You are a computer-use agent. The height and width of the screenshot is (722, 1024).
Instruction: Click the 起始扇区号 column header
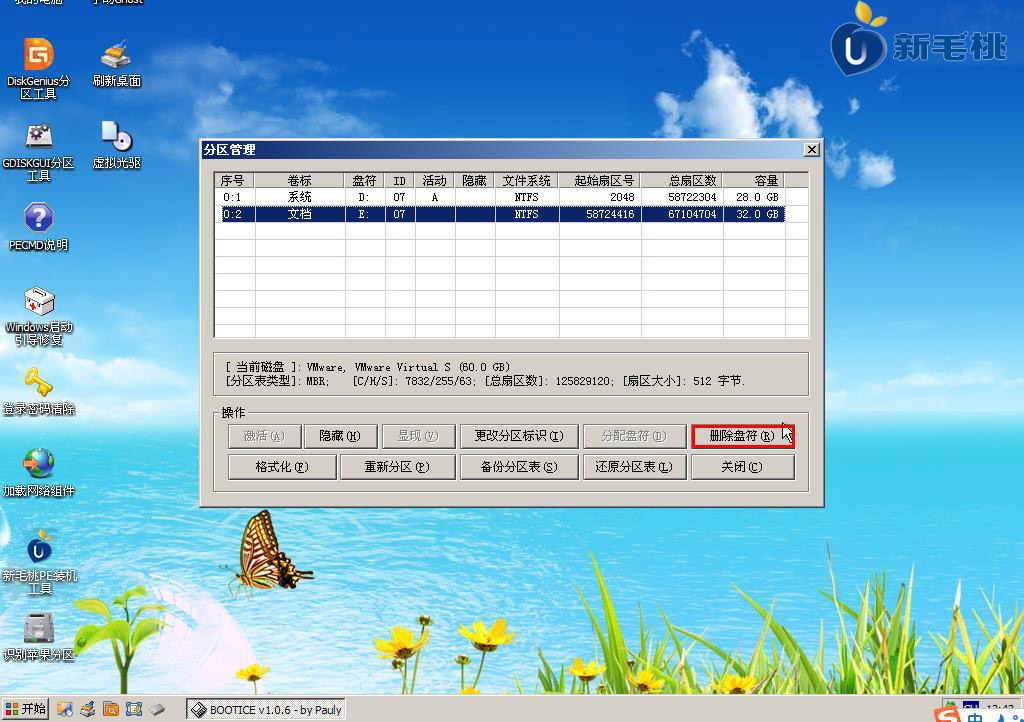pyautogui.click(x=600, y=181)
